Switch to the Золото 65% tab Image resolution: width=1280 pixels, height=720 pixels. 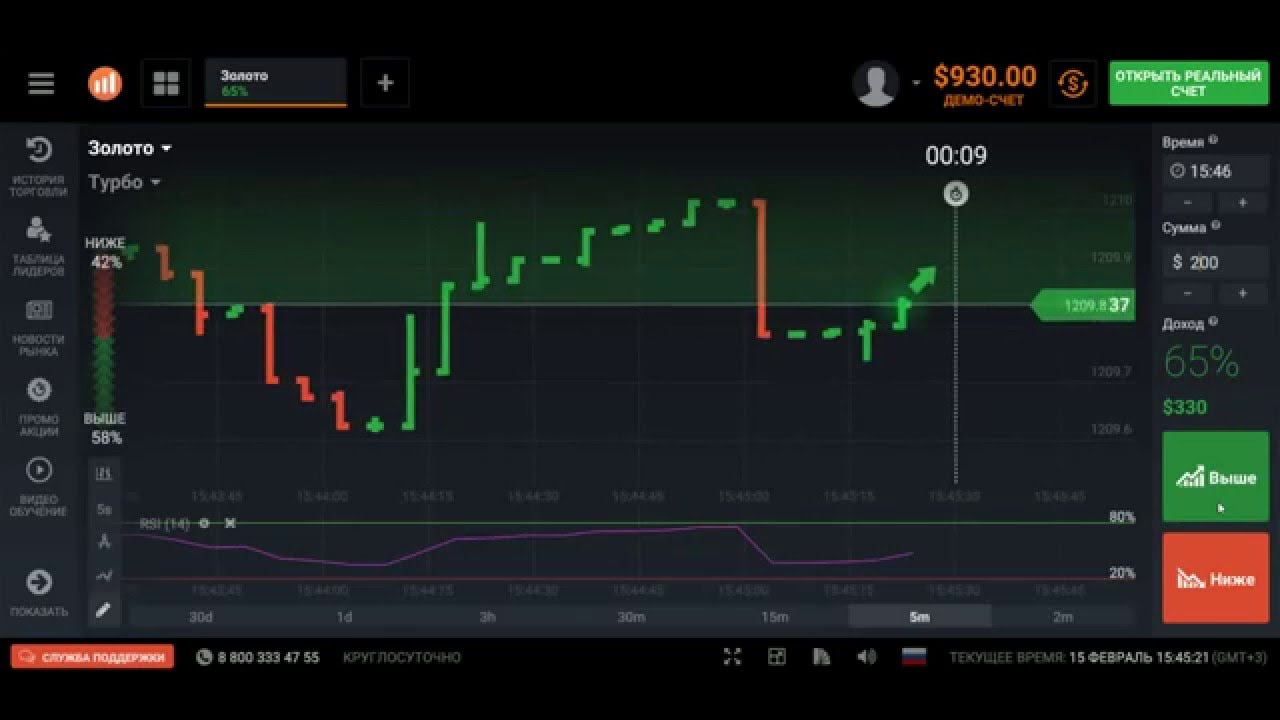(x=276, y=83)
